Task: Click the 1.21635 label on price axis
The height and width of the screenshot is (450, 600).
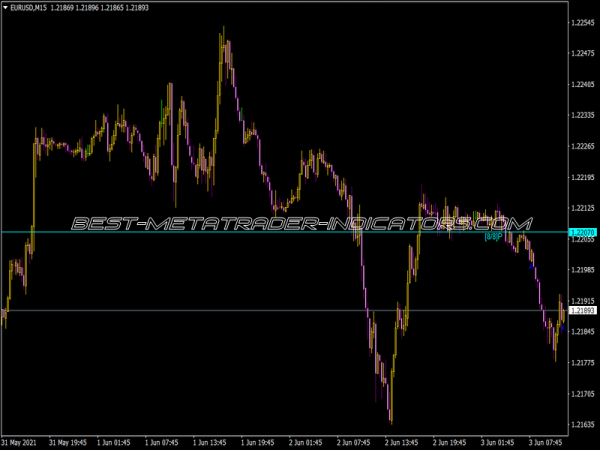Action: pos(582,425)
